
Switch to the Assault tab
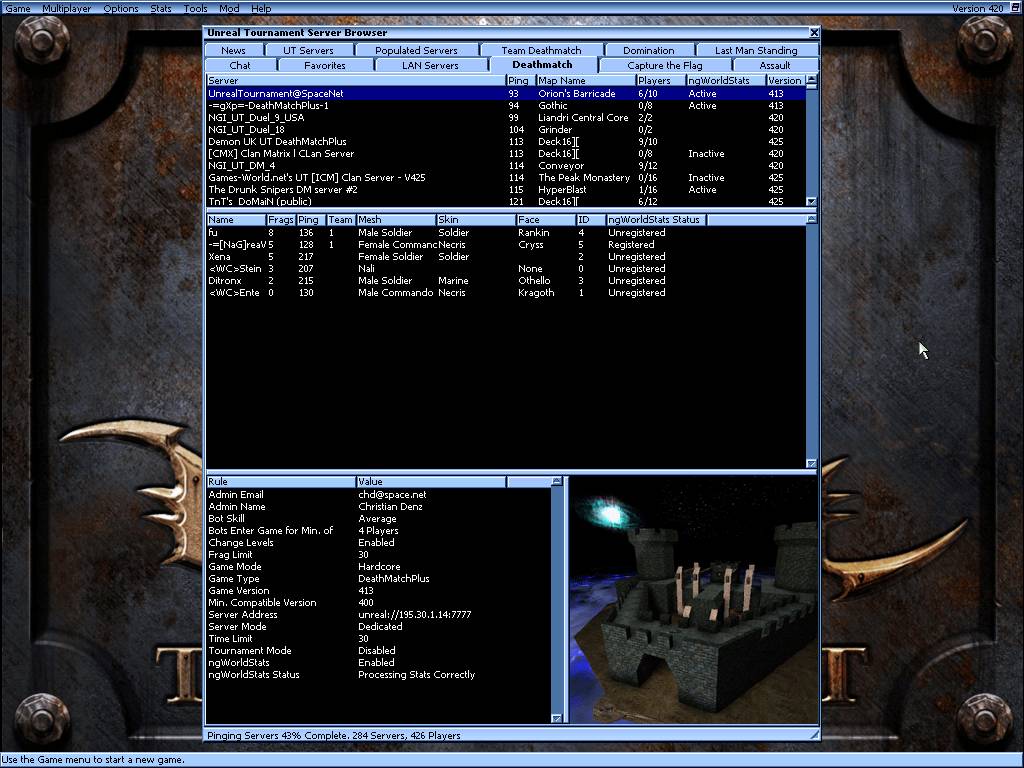coord(775,65)
